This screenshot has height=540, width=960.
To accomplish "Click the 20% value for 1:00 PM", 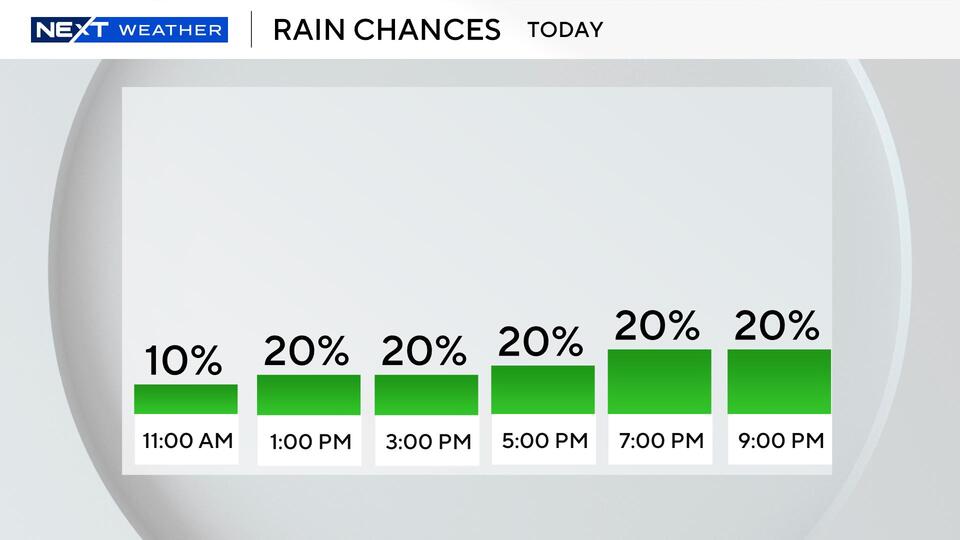I will point(306,350).
